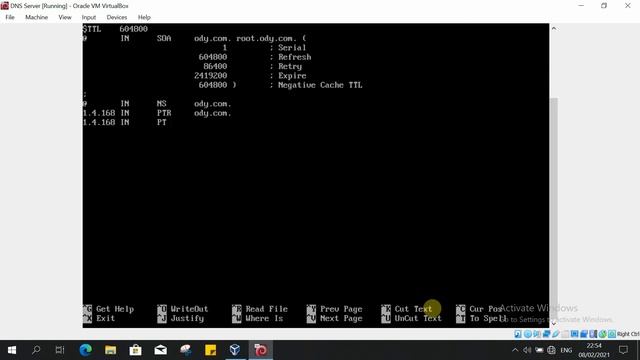Click the vertical scrollbar thumb
The height and width of the screenshot is (360, 640).
pos(554,208)
